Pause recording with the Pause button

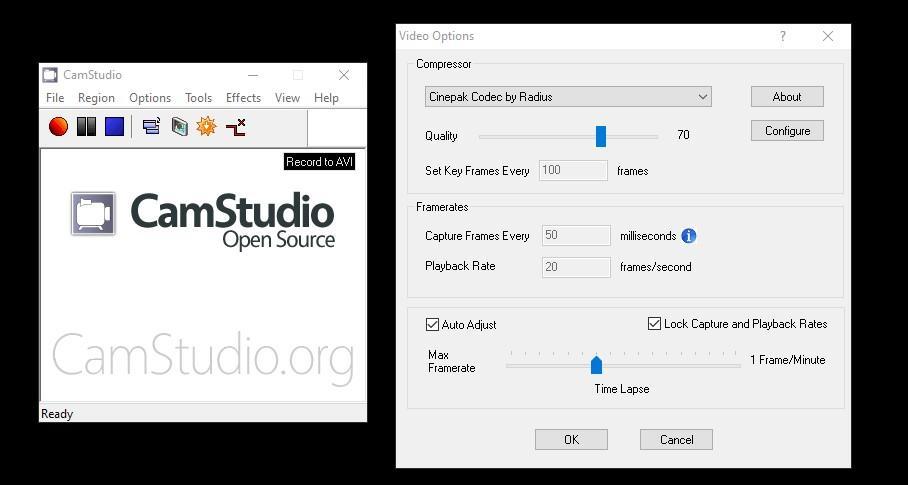tap(86, 126)
